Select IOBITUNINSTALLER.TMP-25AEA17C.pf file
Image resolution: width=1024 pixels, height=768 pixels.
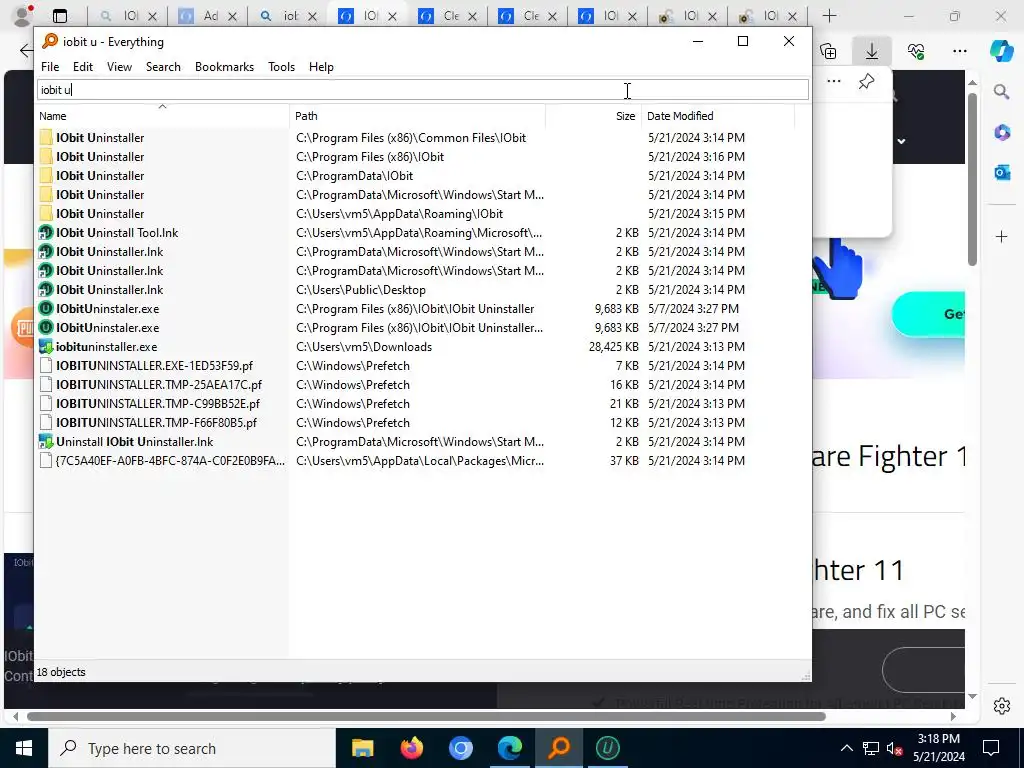[159, 385]
